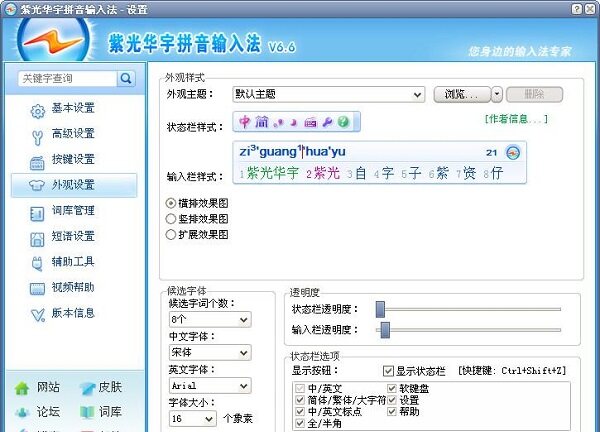Click the gear icon beside 基本设置
This screenshot has width=600, height=432.
coord(38,111)
